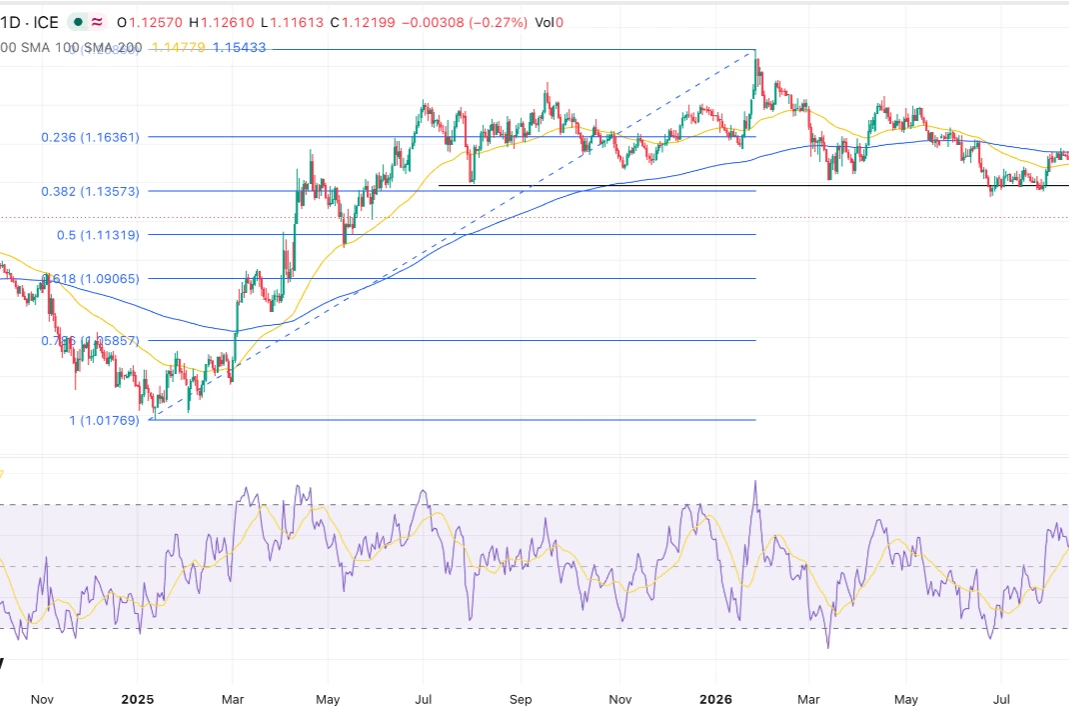Click the SMA value 1.15433

coord(239,48)
